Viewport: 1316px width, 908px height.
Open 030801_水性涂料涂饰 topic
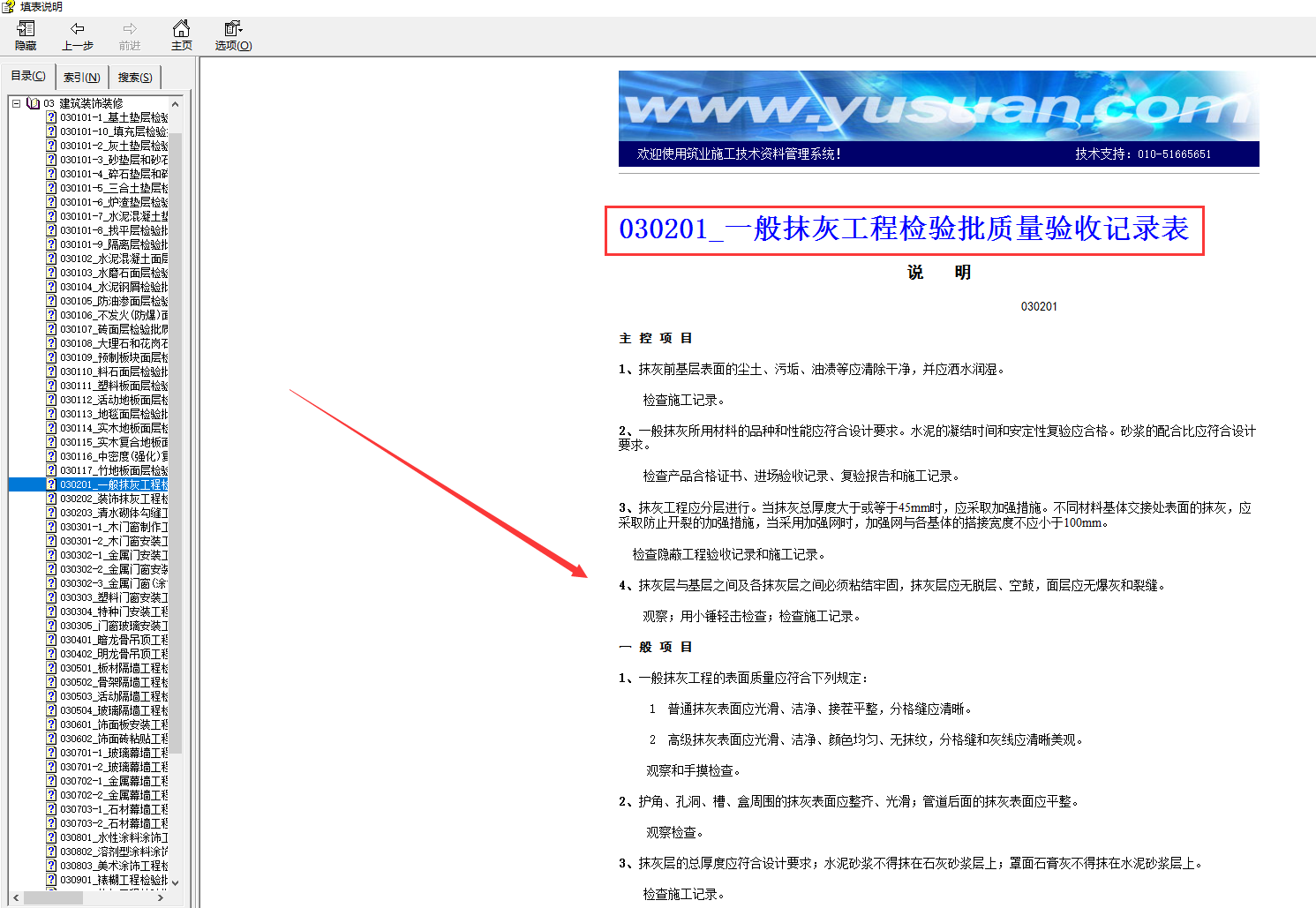114,837
